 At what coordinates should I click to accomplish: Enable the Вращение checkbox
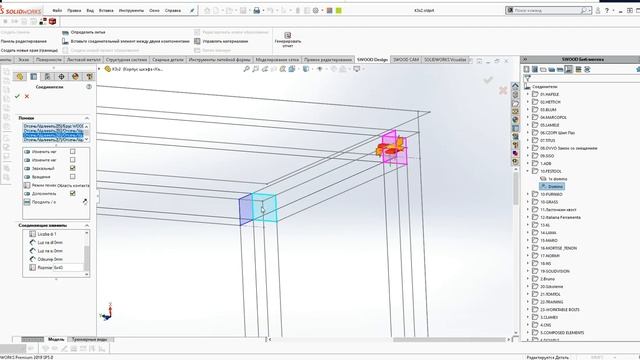73,177
